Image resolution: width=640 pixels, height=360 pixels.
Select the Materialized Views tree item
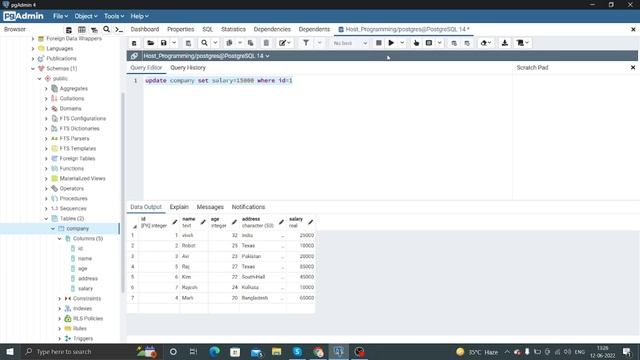click(82, 179)
